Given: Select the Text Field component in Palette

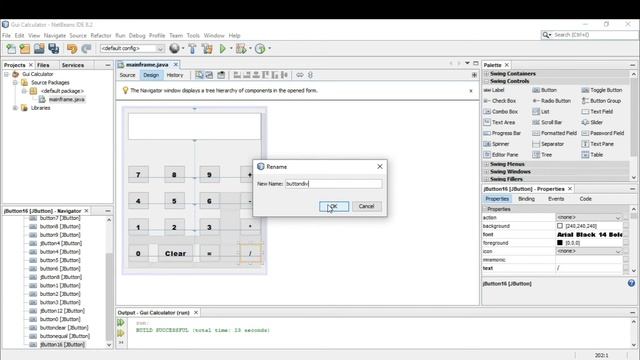Looking at the screenshot, I should tap(597, 111).
